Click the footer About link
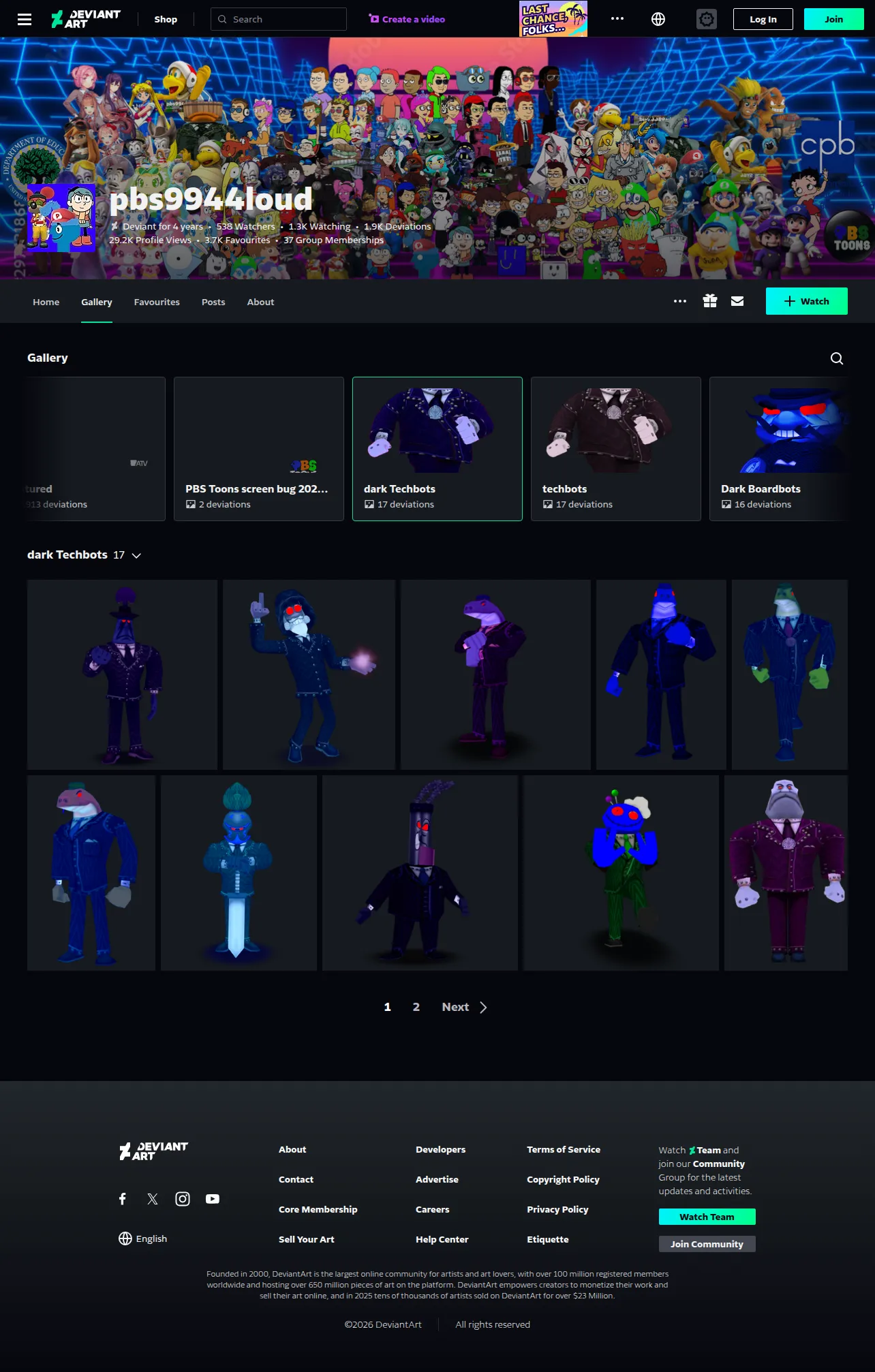Screen dimensions: 875x1372 coord(292,1149)
